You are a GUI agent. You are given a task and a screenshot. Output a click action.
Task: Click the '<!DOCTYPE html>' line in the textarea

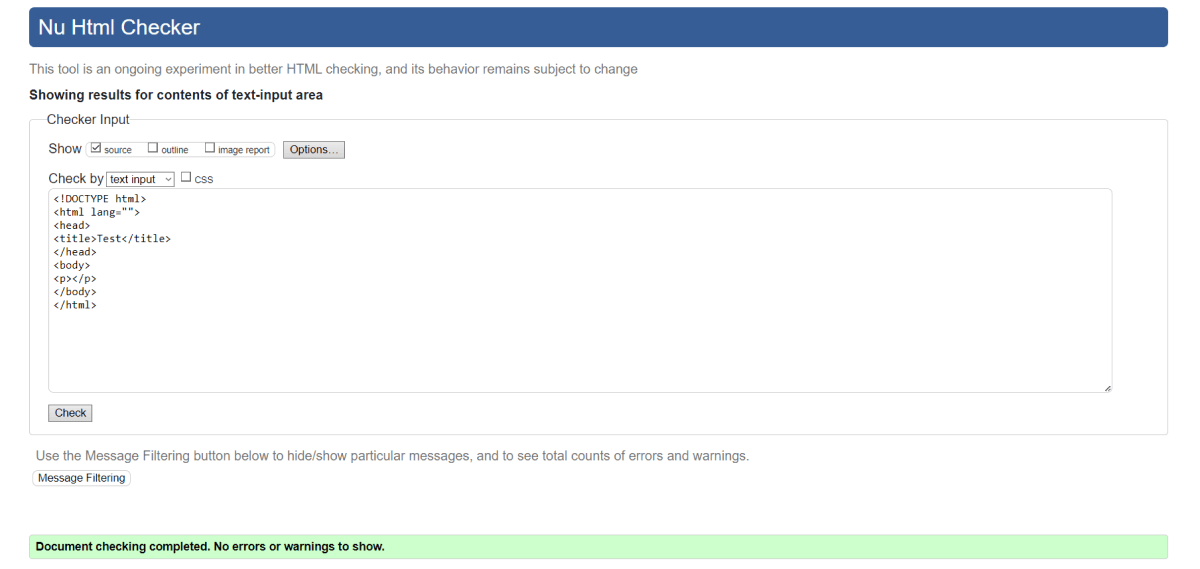click(x=100, y=199)
